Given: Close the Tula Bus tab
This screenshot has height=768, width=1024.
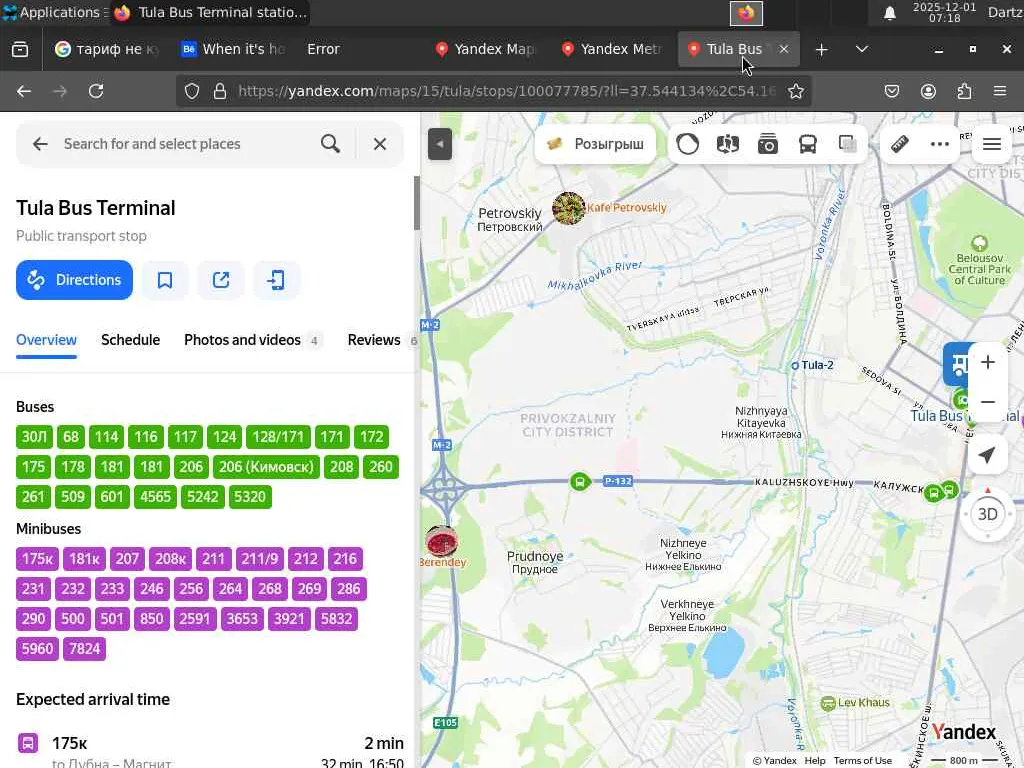Looking at the screenshot, I should 784,49.
